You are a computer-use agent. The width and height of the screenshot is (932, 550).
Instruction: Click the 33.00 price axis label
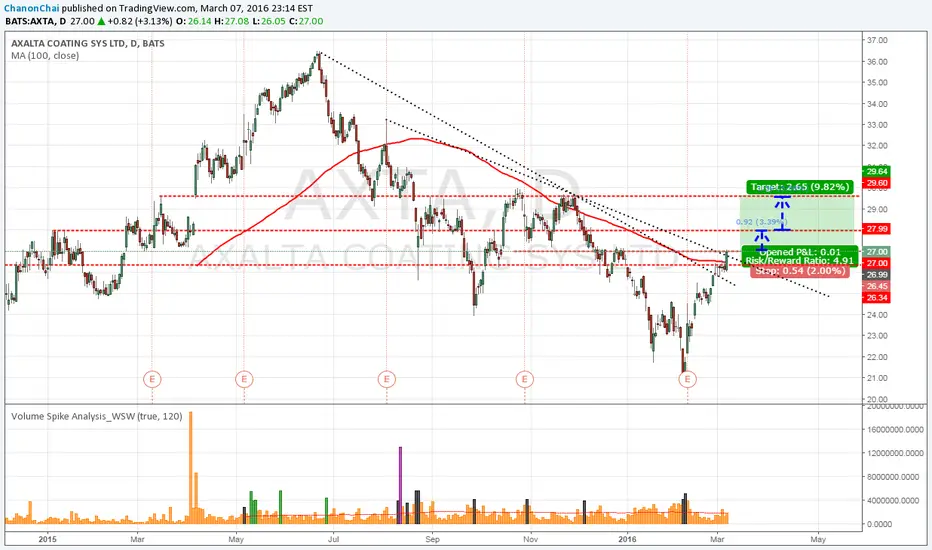tap(877, 125)
